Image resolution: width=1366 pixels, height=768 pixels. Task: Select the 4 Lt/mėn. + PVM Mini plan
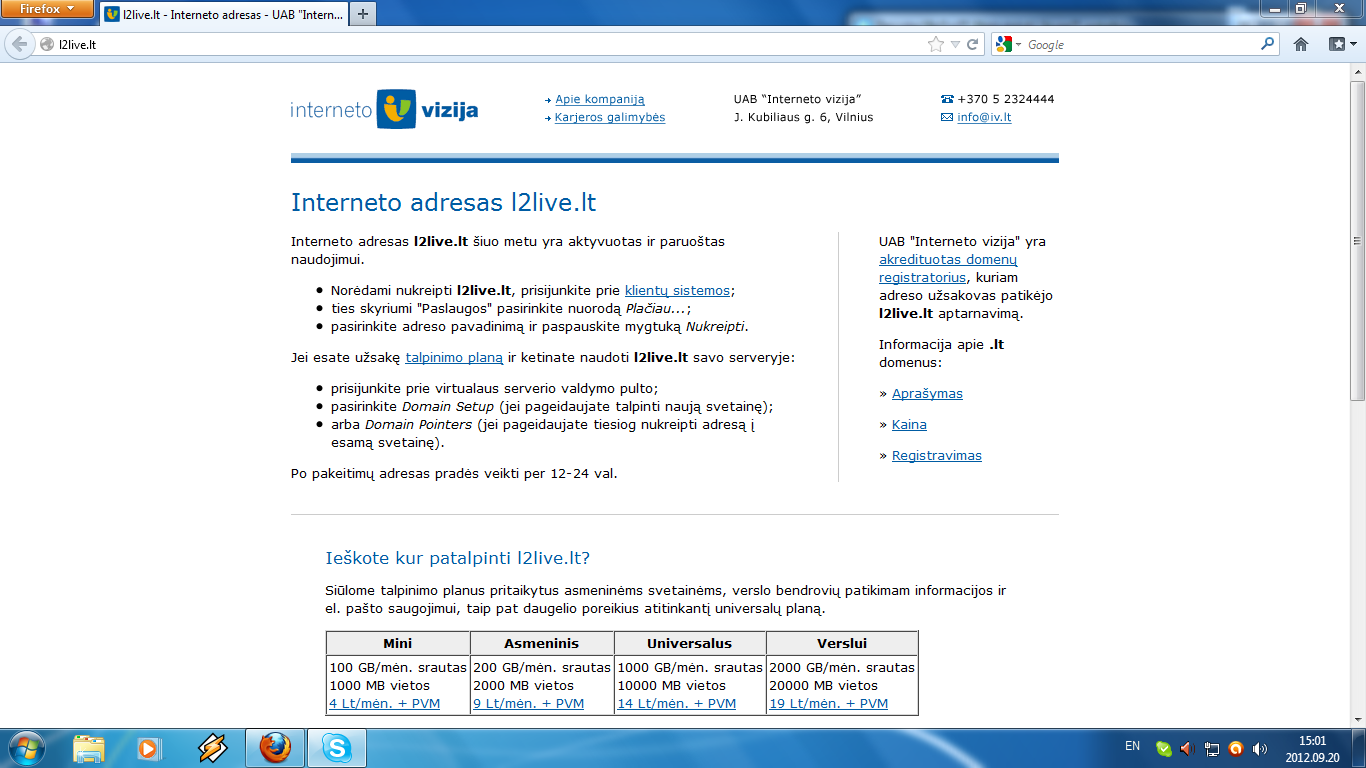(x=385, y=704)
